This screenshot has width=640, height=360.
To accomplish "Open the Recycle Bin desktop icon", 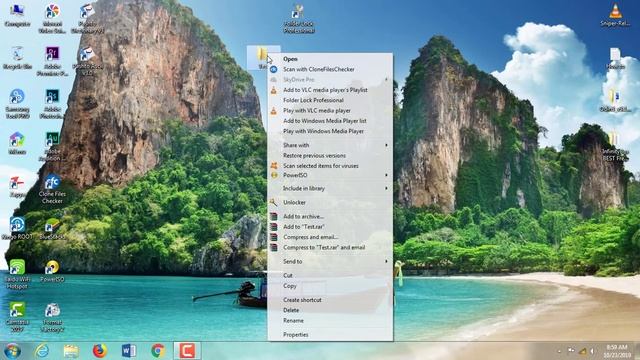I will point(17,58).
